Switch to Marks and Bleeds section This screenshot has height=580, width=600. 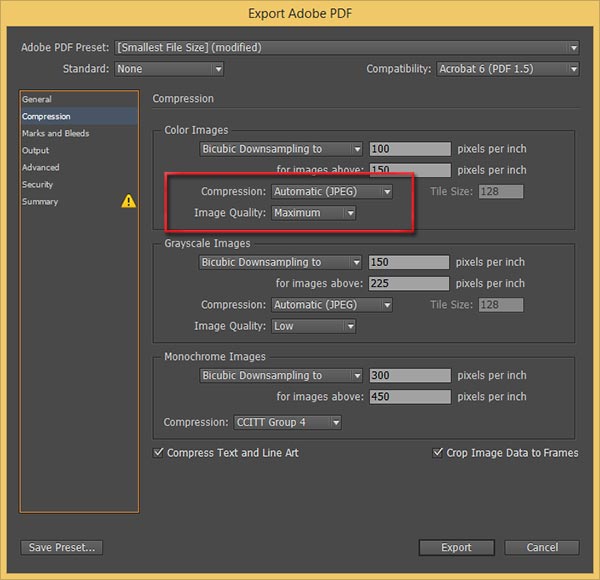pyautogui.click(x=56, y=133)
